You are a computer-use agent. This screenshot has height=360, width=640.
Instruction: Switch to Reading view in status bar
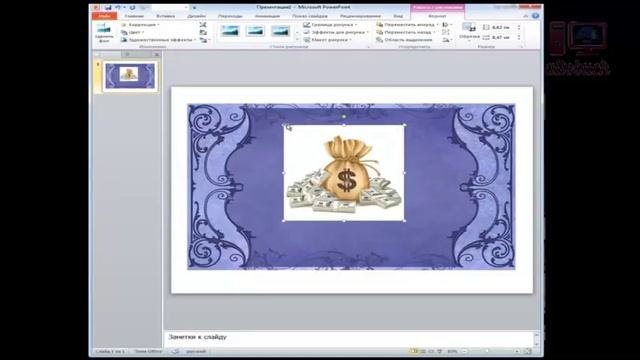pos(431,351)
